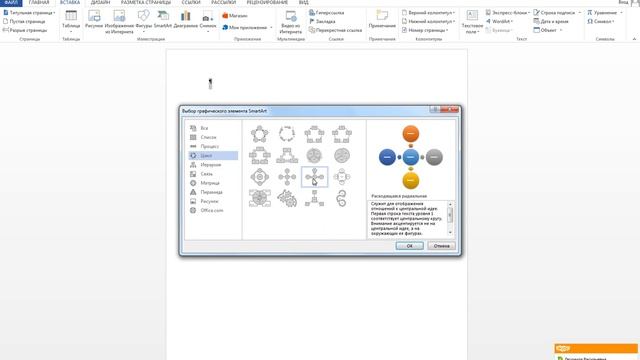The height and width of the screenshot is (360, 640).
Task: Click Отмена to cancel the dialog
Action: pos(441,246)
